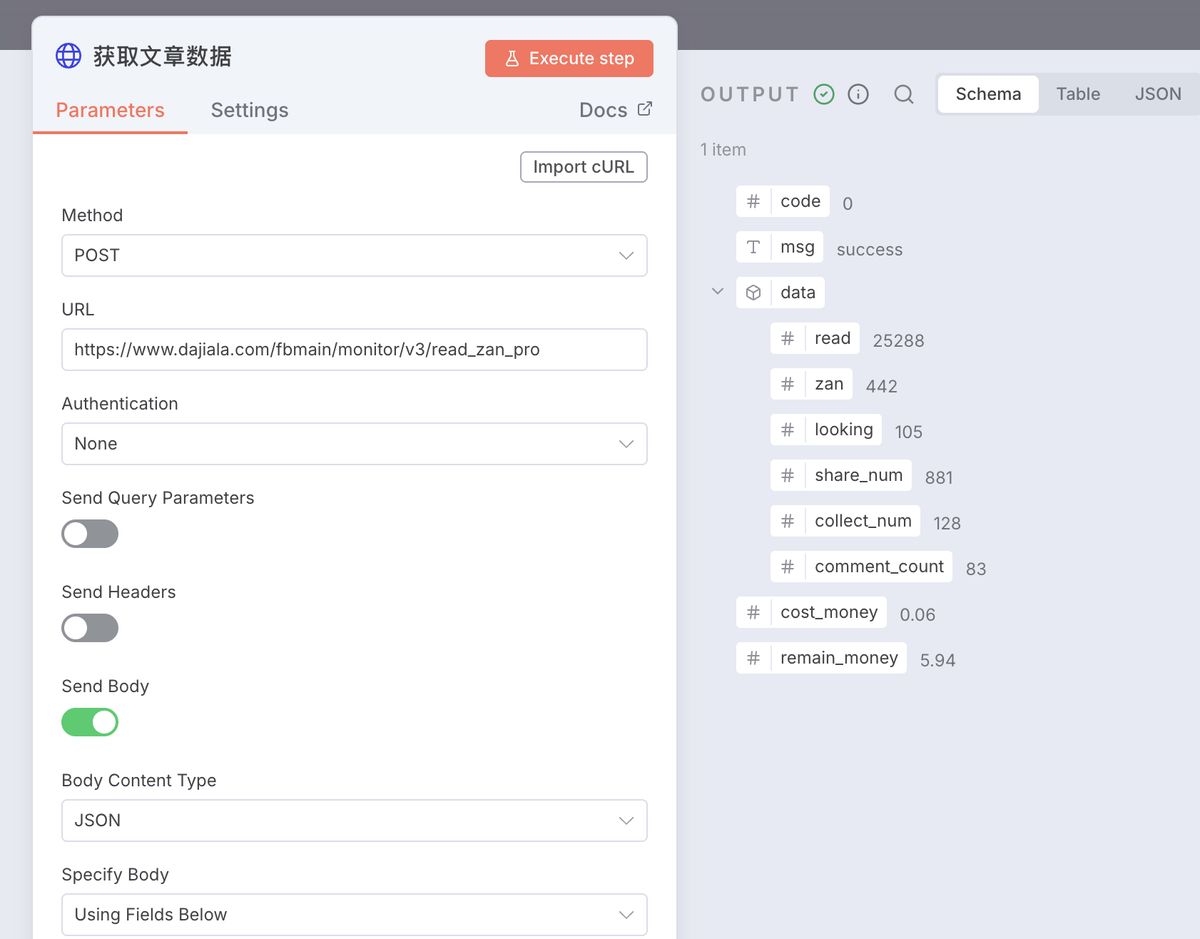
Task: Click the object icon beside data
Action: pos(753,292)
